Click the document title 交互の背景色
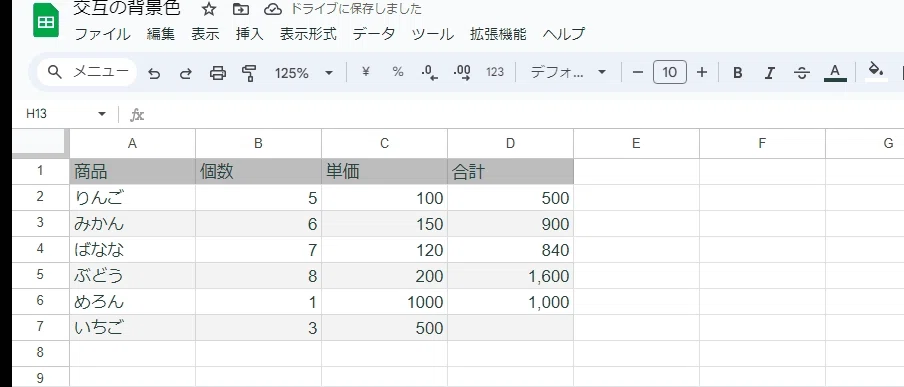904x387 pixels. pos(127,8)
